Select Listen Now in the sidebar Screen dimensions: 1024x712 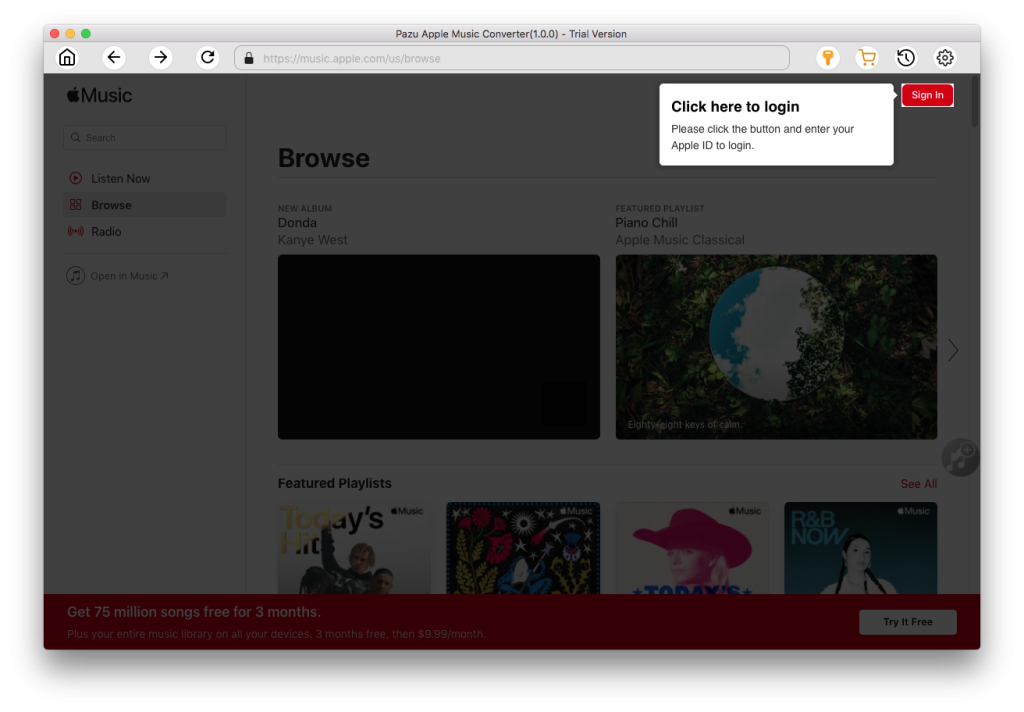120,179
